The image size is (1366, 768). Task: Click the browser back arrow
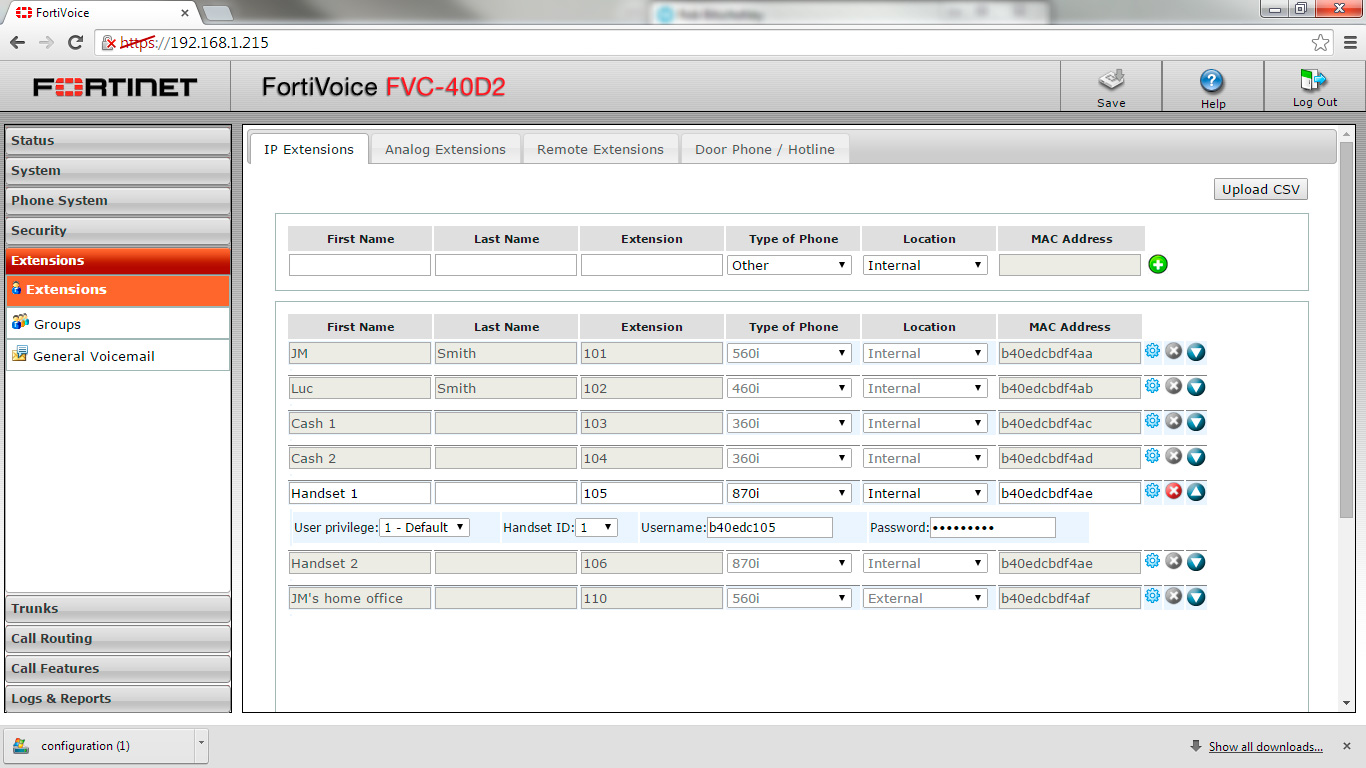(17, 42)
